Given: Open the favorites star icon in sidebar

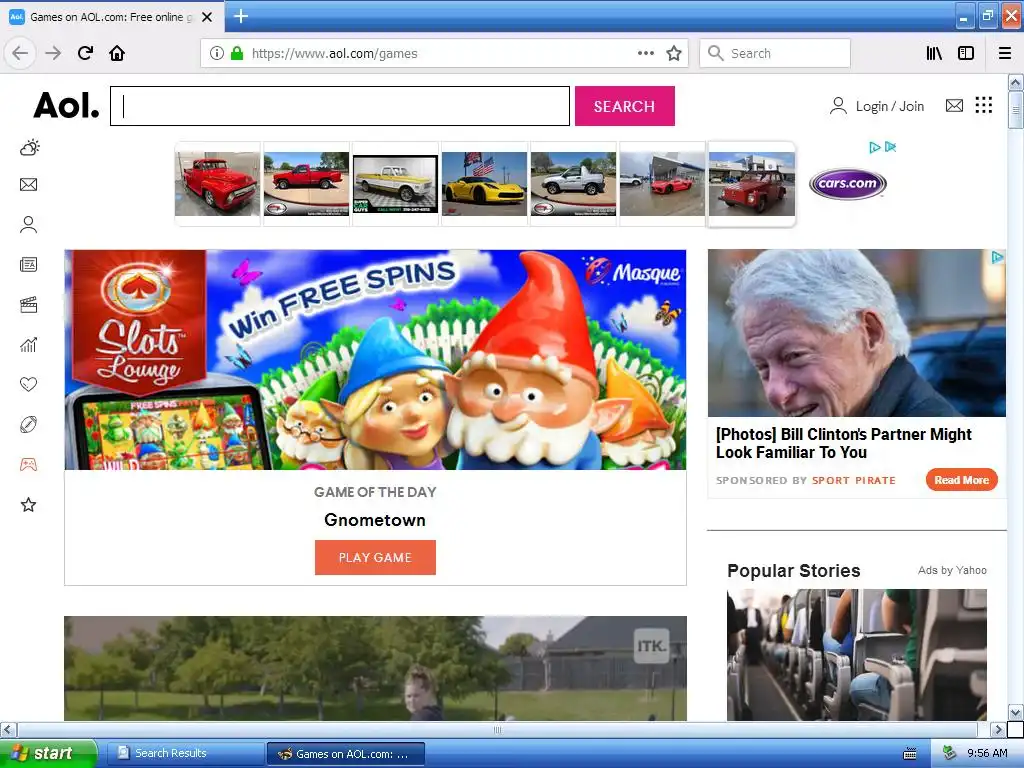Looking at the screenshot, I should [28, 504].
